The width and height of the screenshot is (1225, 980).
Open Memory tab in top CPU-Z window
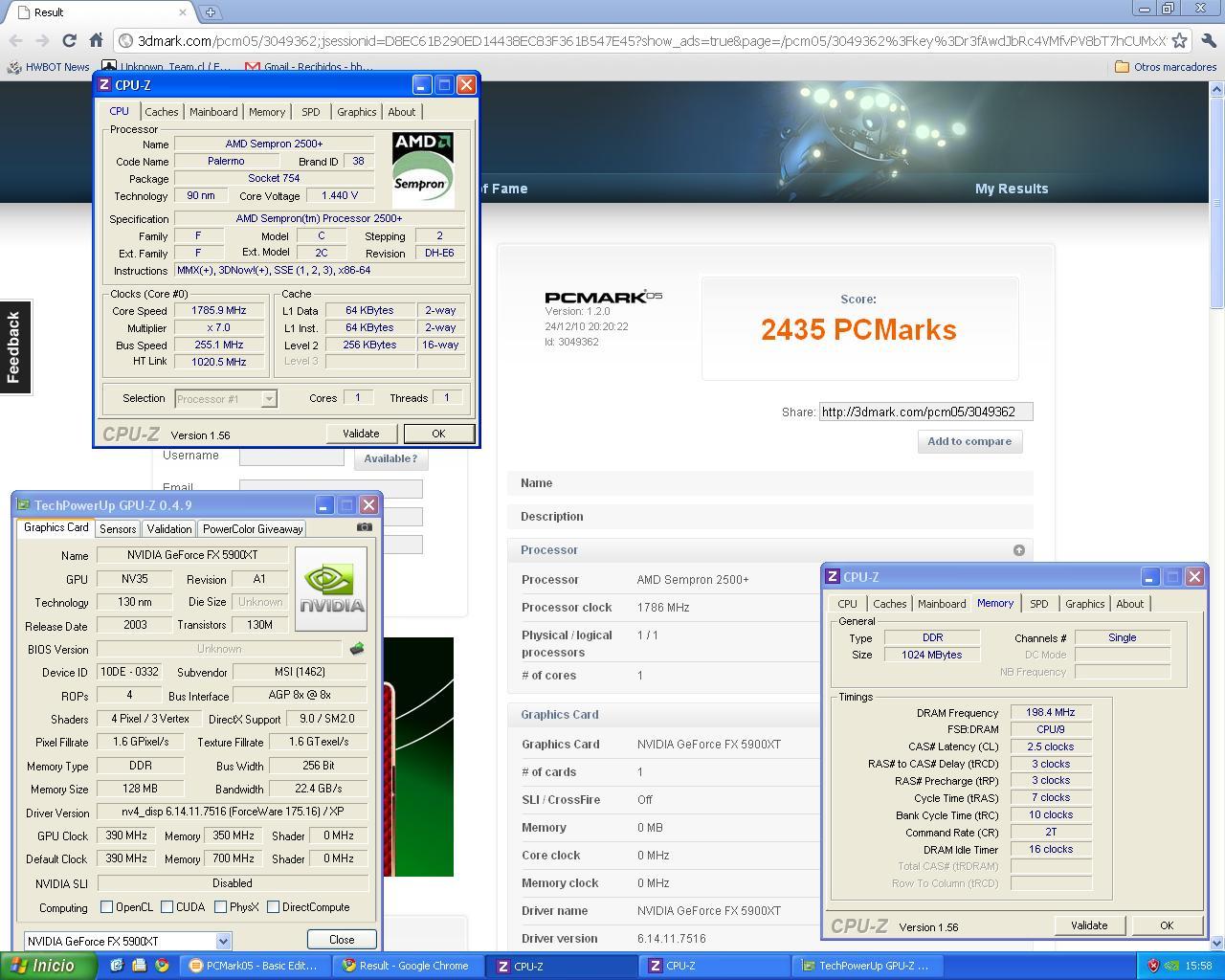pyautogui.click(x=267, y=112)
